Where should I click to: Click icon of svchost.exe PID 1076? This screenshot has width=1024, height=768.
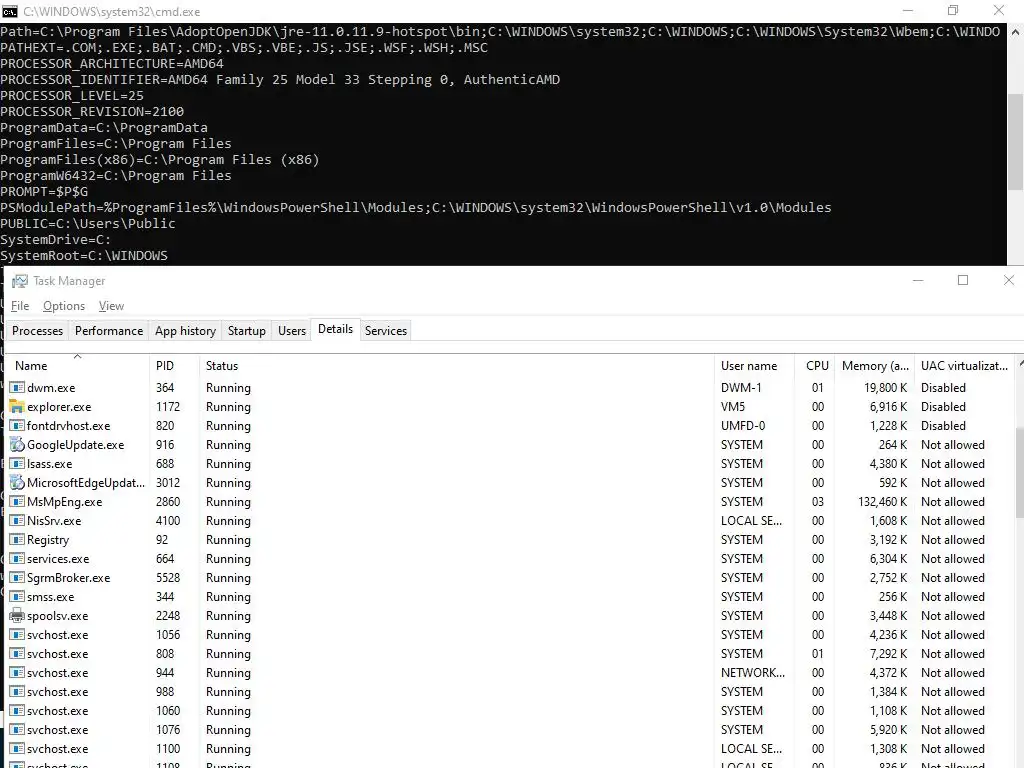pos(17,729)
